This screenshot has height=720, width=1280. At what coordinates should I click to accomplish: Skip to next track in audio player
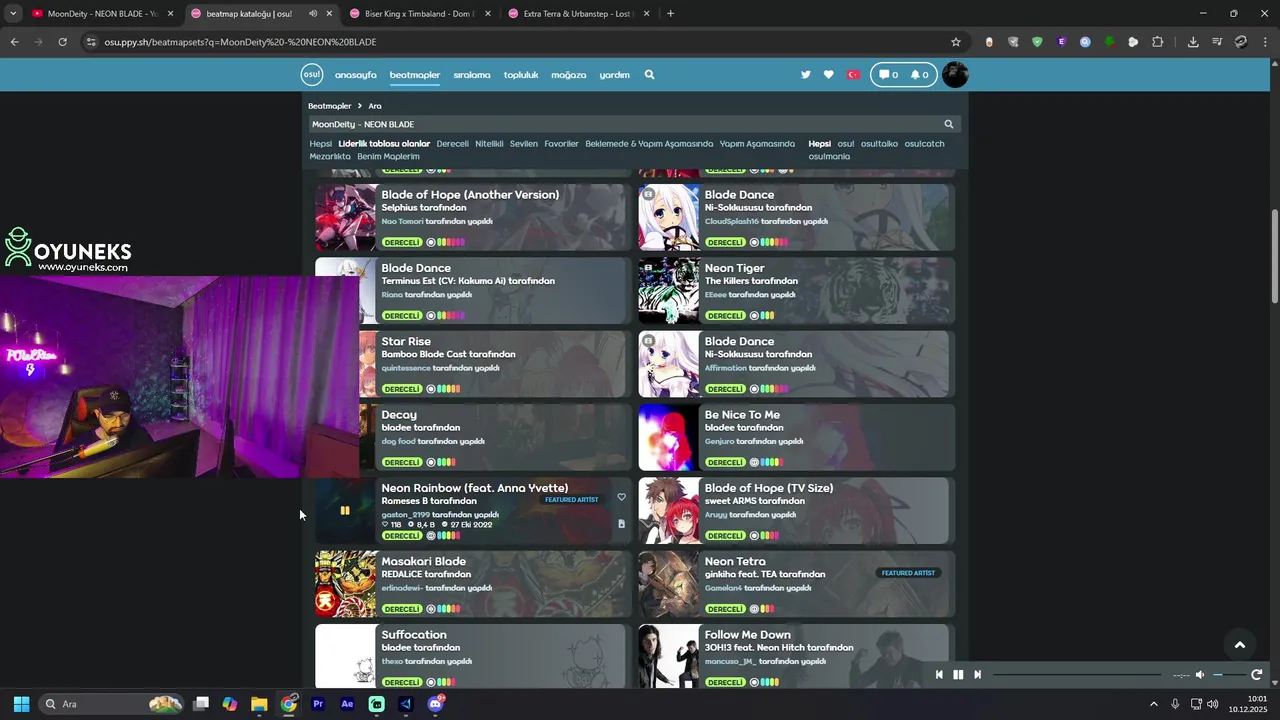(977, 675)
